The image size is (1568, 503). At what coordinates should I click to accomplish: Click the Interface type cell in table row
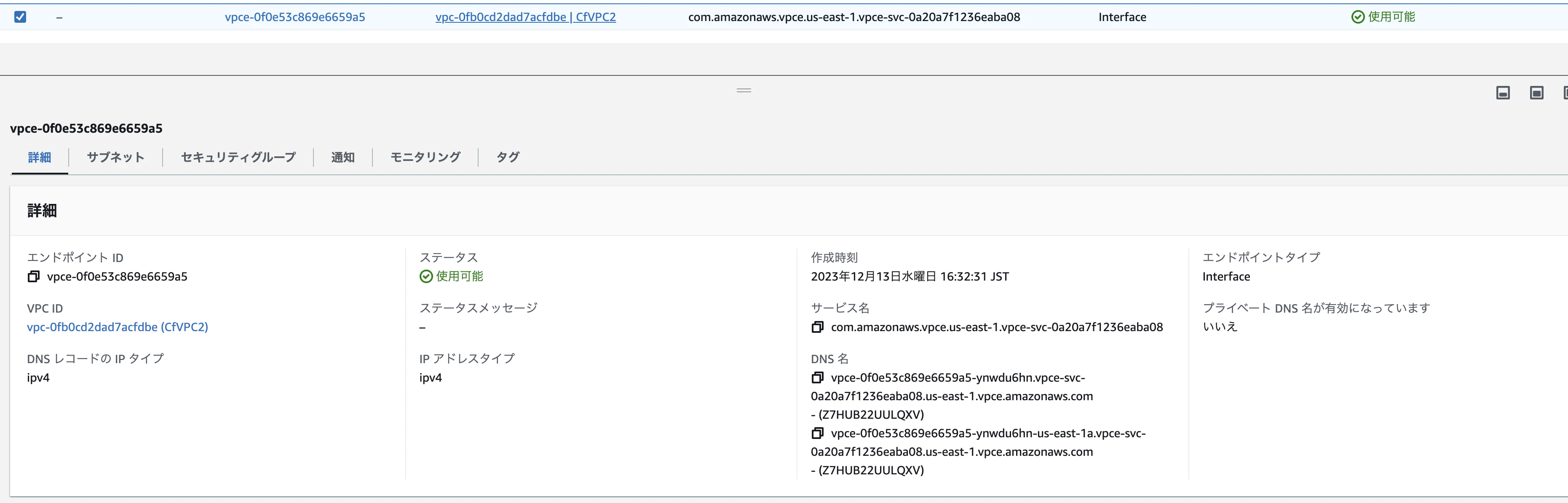click(x=1122, y=17)
